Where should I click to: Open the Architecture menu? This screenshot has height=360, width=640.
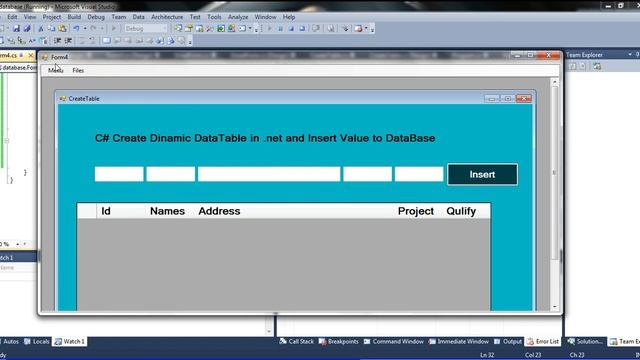[167, 17]
